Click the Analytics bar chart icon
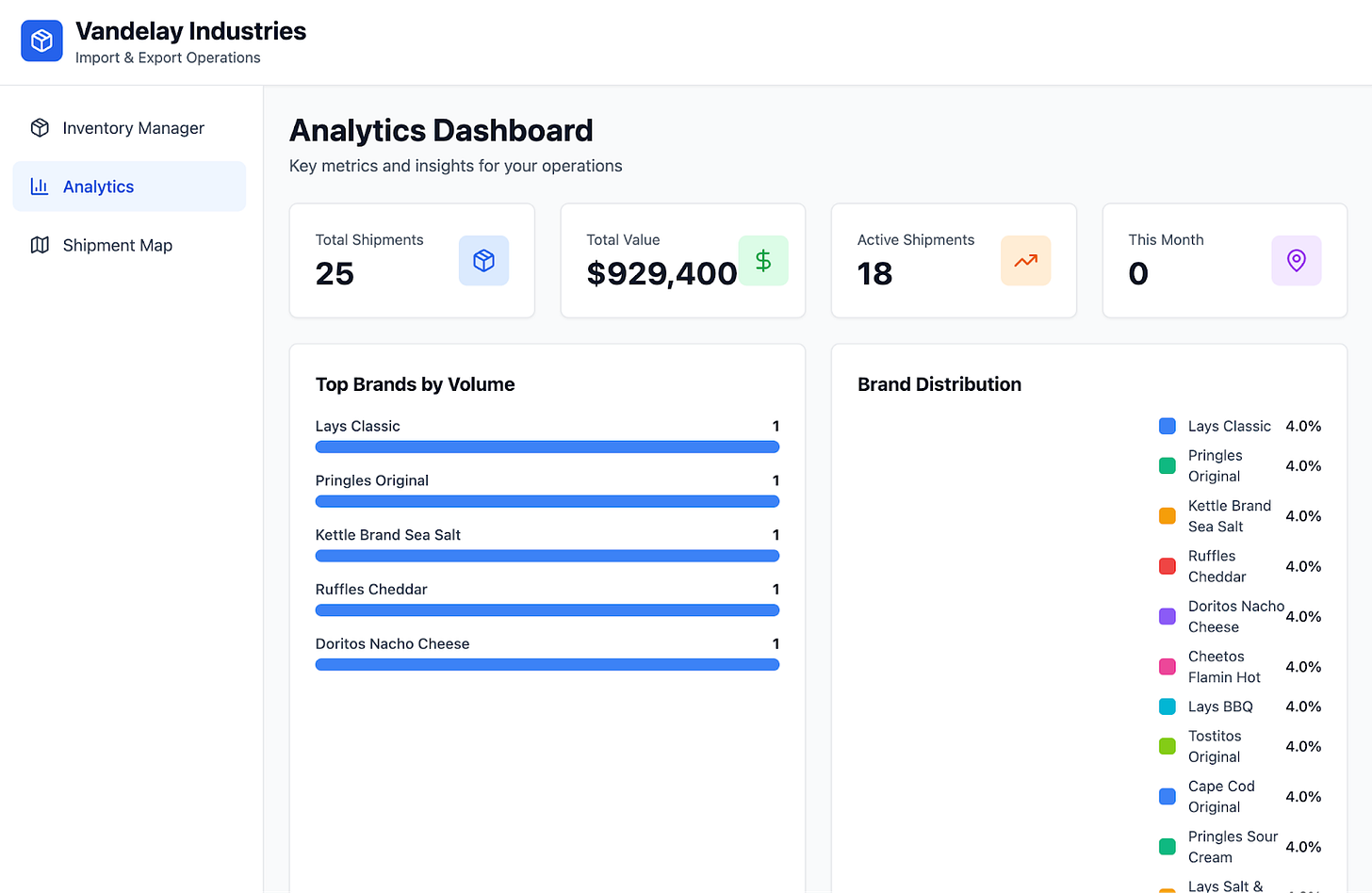This screenshot has height=893, width=1372. coord(40,187)
